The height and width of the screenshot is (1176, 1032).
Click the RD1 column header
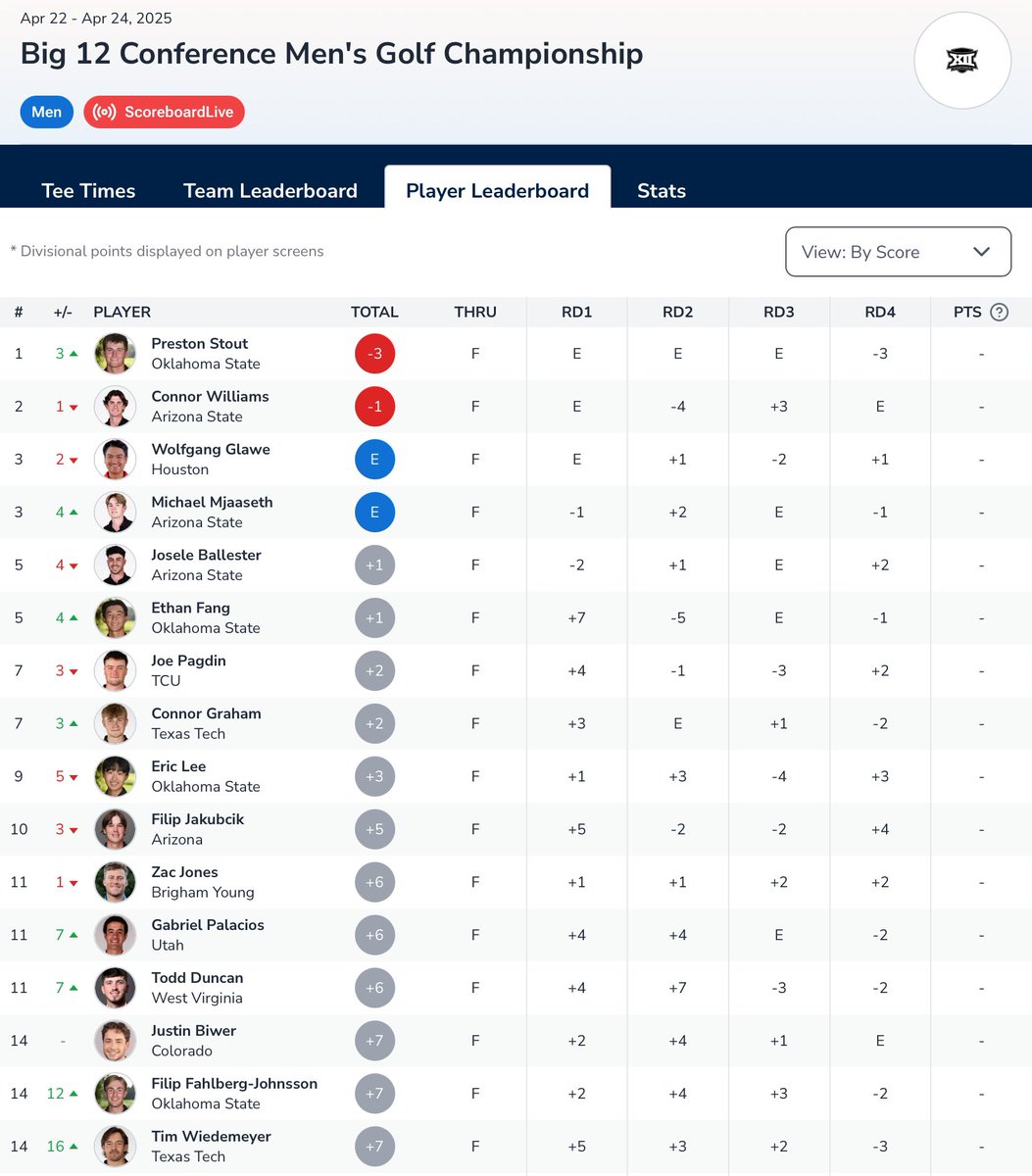click(576, 312)
